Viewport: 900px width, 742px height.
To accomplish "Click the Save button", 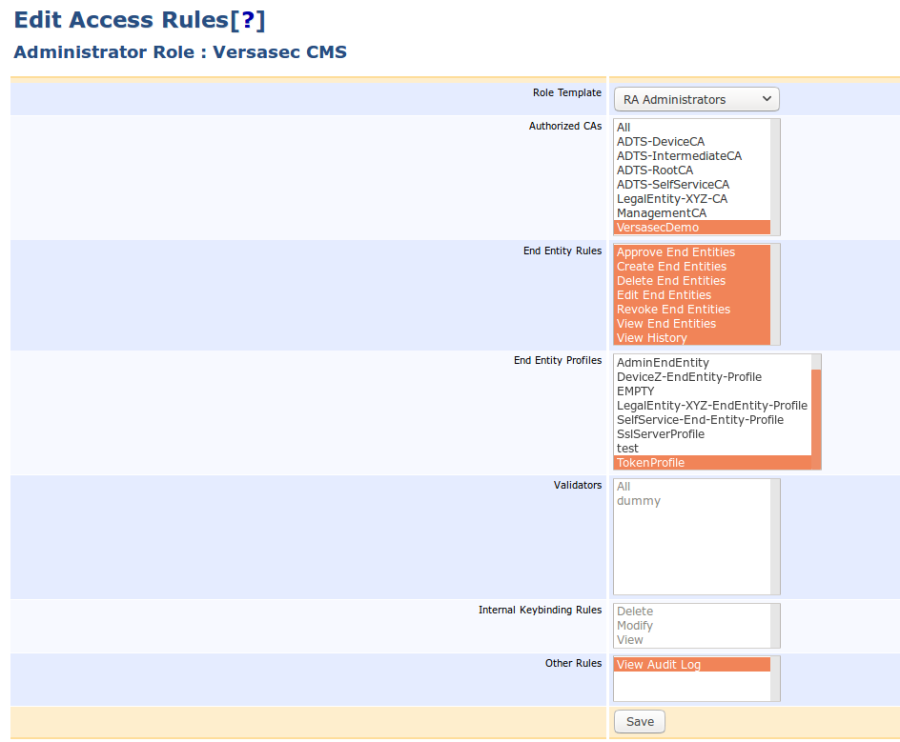I will pyautogui.click(x=639, y=721).
